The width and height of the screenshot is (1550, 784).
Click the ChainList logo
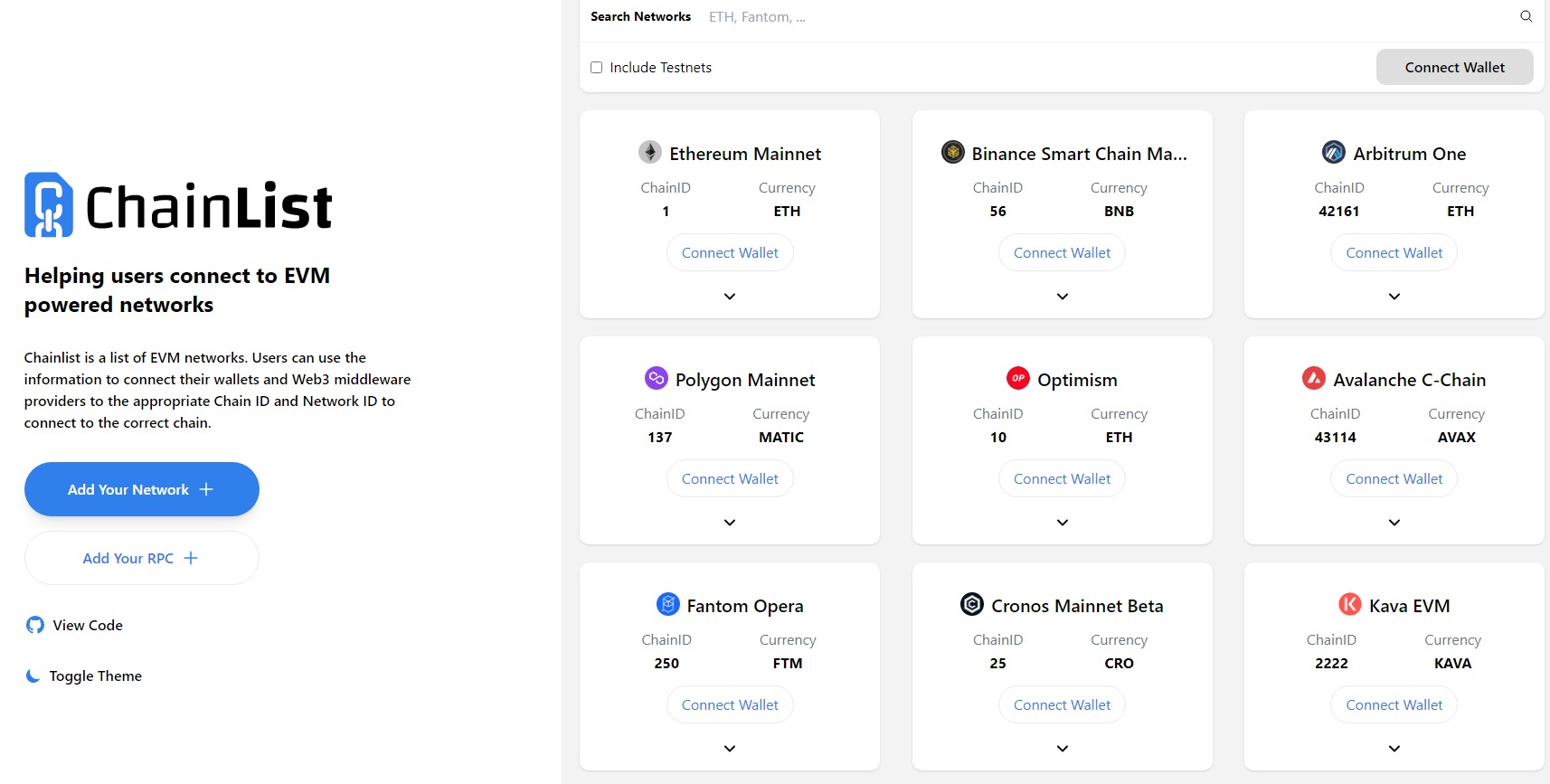[178, 205]
